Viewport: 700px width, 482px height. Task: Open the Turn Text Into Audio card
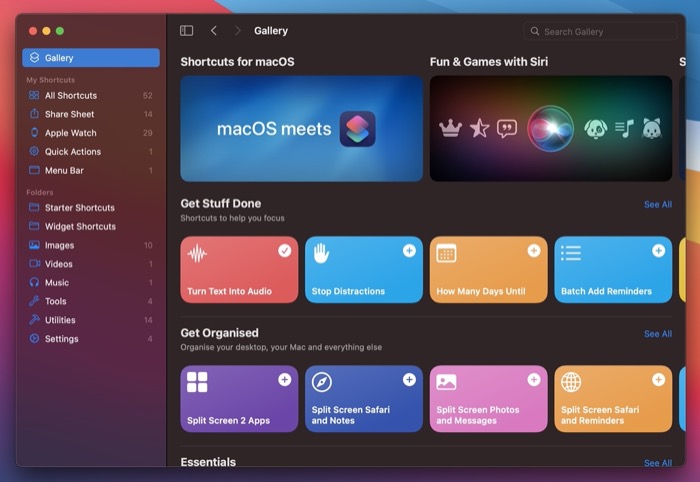(x=239, y=270)
